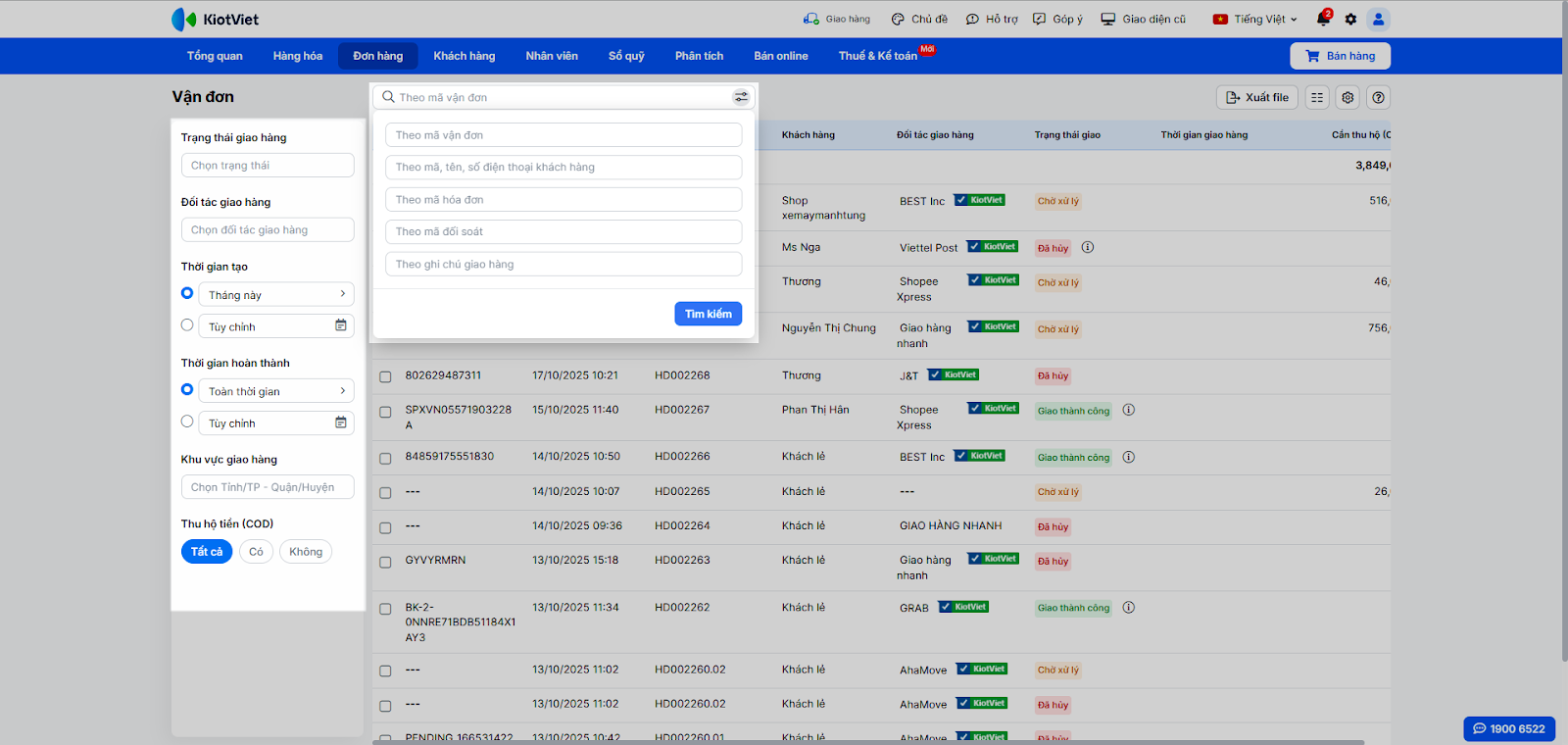This screenshot has height=745, width=1568.
Task: Open calendar icon for Thời gian tạo
Action: tap(341, 325)
